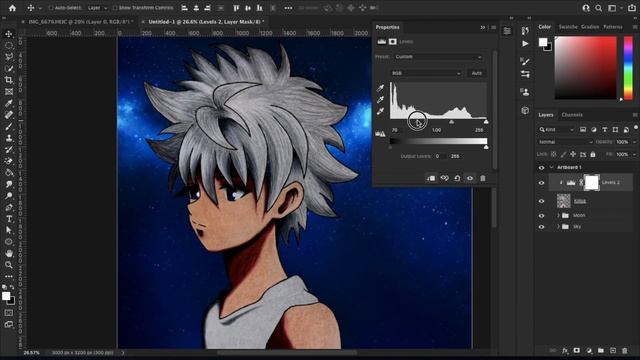Select the Path Selection arrow tool
Viewport: 640px width, 360px height.
coord(9,230)
